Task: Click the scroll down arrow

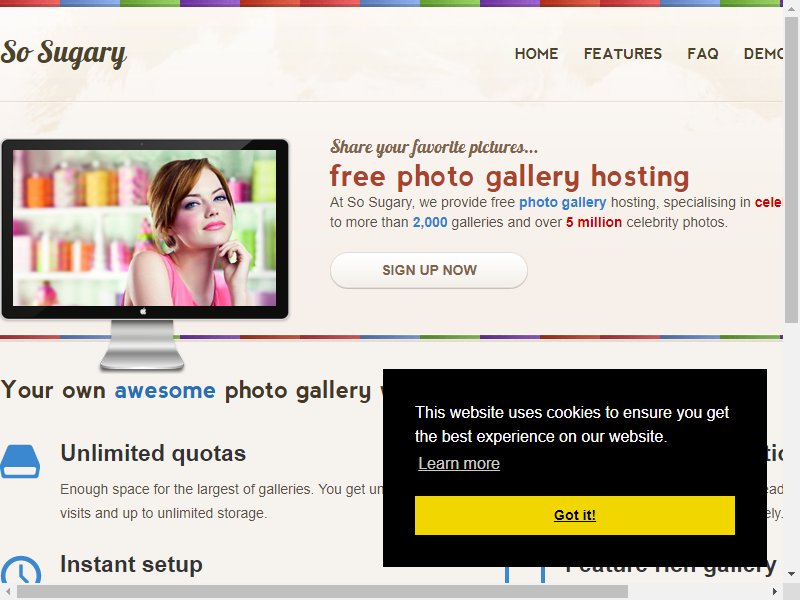Action: coord(791,573)
